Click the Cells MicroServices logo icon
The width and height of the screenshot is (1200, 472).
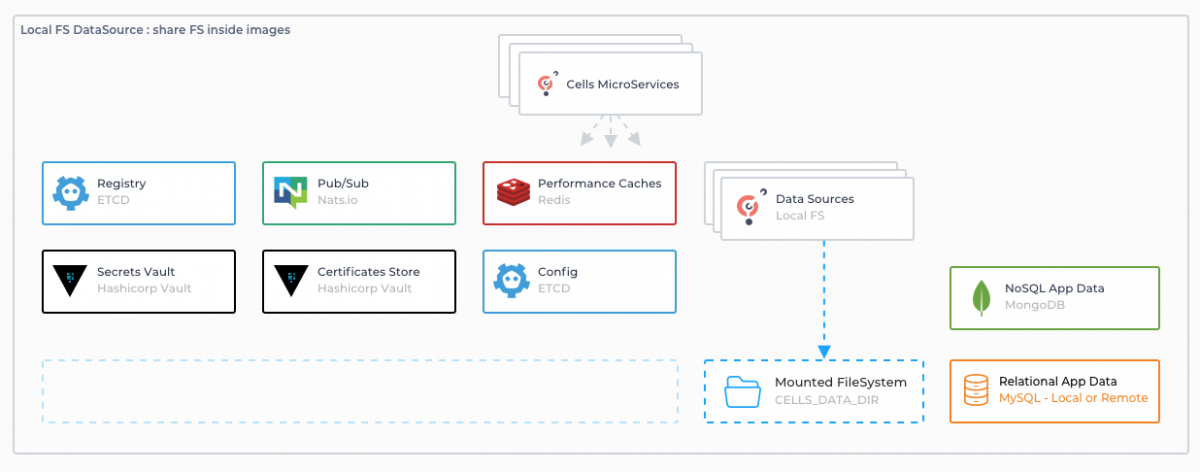tap(547, 85)
